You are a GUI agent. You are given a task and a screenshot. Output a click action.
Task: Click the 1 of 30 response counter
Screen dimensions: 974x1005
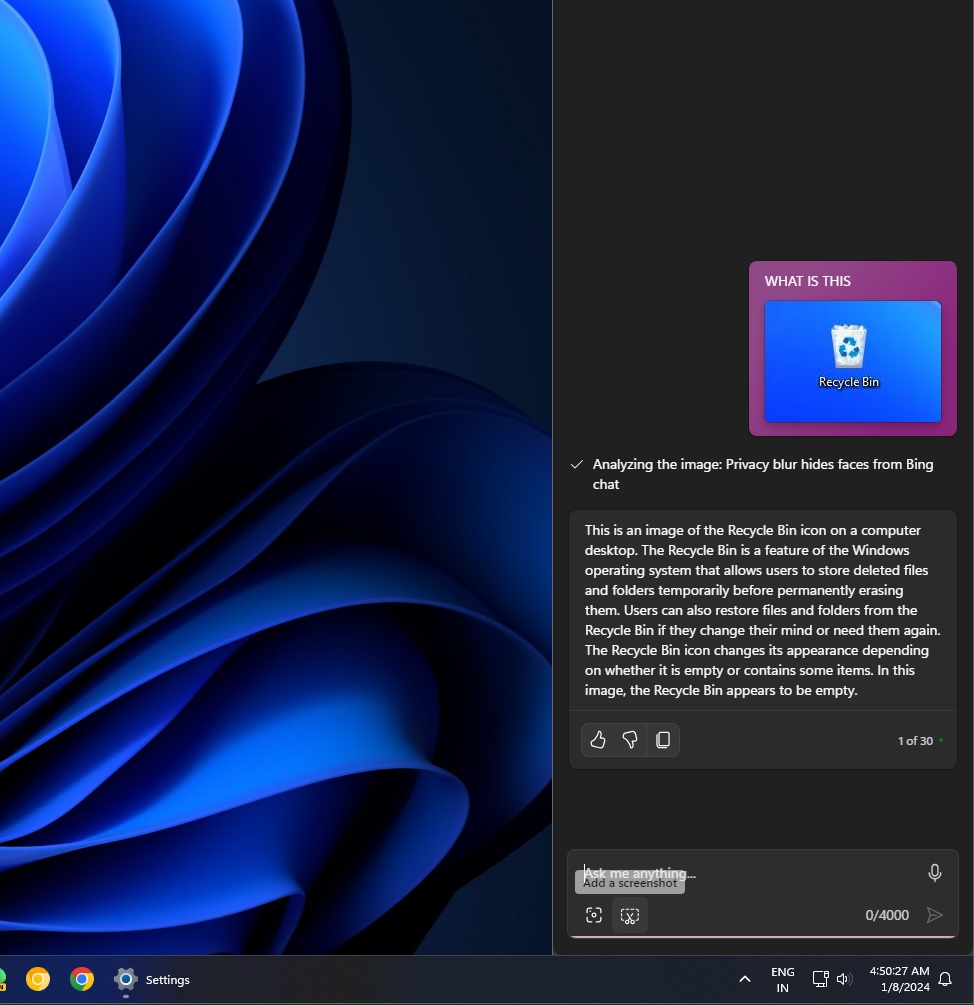click(913, 740)
